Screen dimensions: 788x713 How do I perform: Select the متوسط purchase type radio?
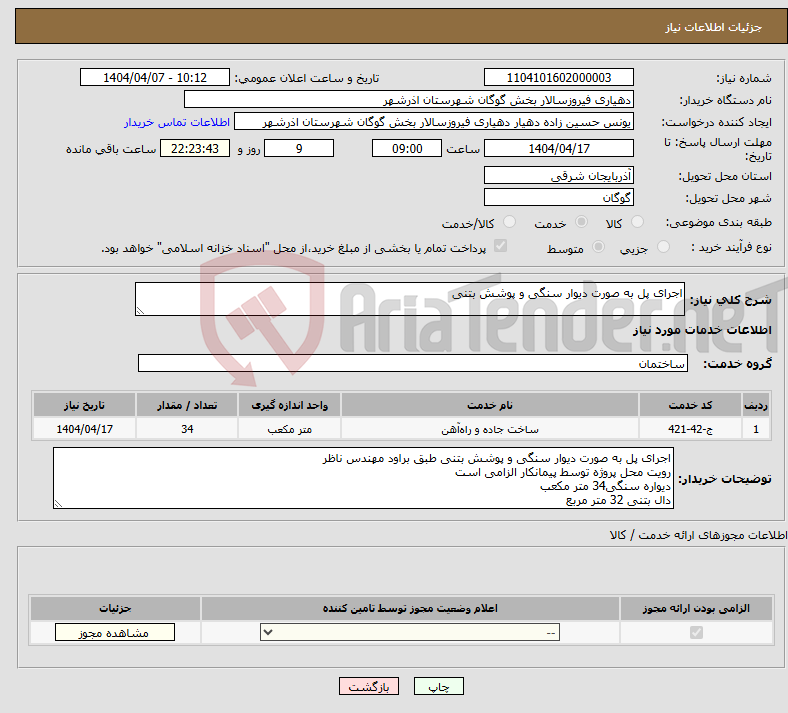point(598,246)
